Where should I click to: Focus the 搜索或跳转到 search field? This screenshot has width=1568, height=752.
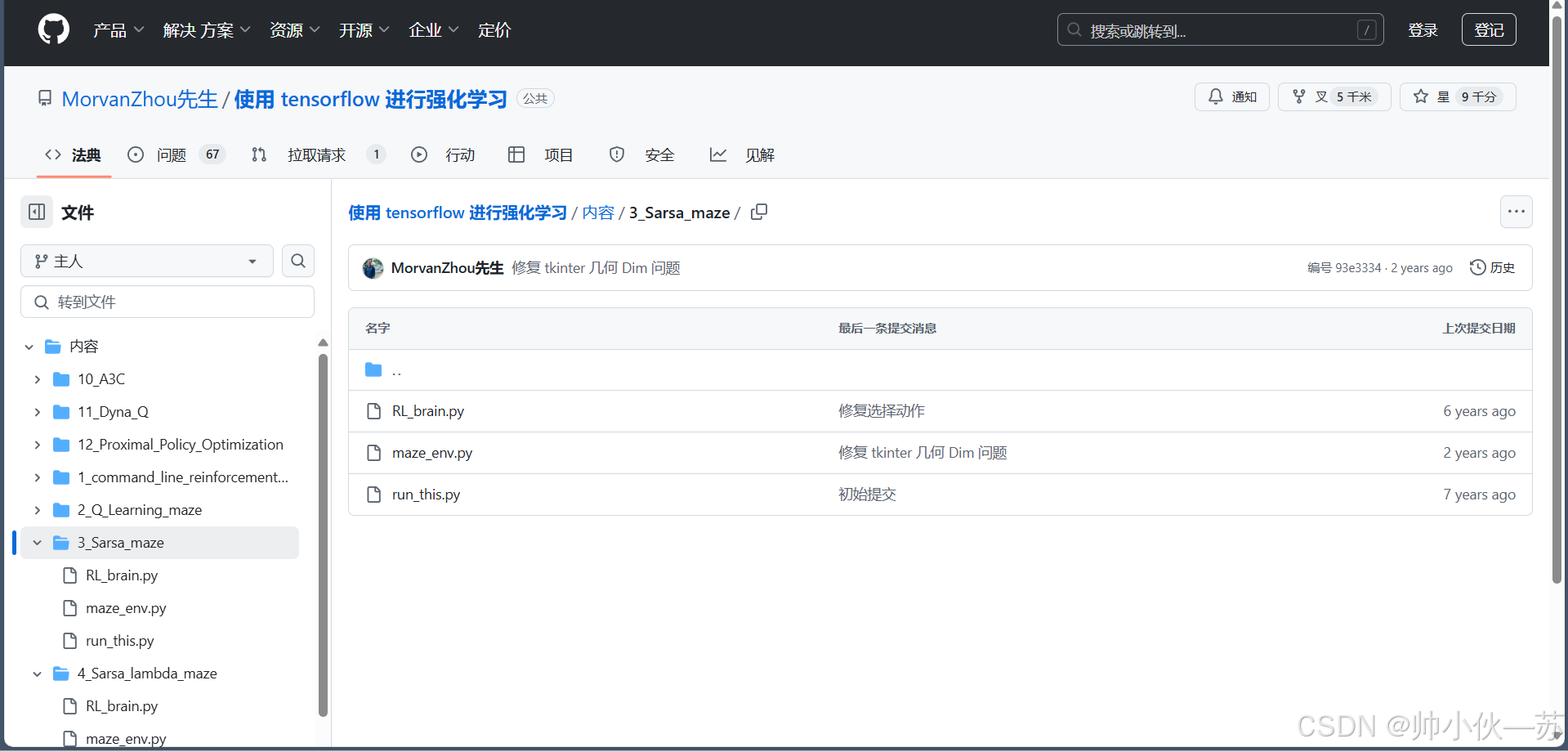(1220, 30)
